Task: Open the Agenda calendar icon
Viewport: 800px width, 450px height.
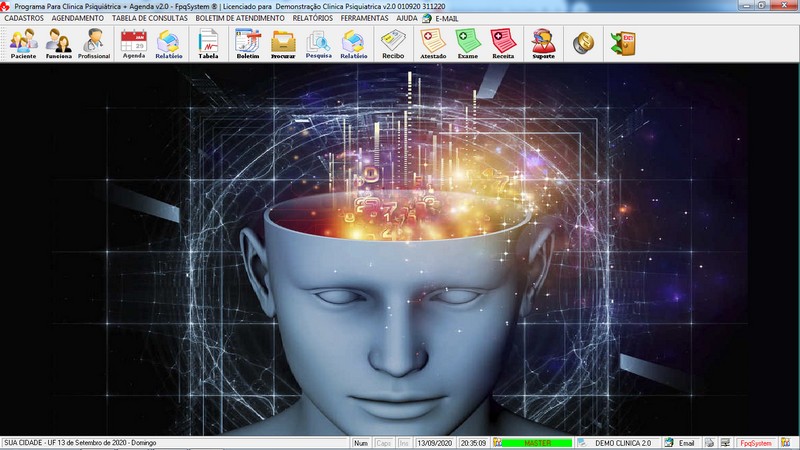Action: 134,43
